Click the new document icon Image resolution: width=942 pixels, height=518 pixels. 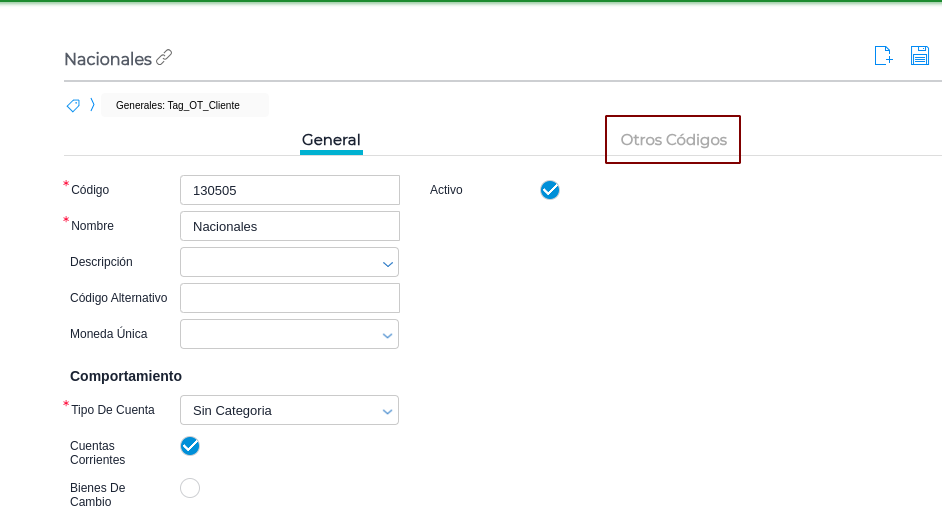click(883, 56)
